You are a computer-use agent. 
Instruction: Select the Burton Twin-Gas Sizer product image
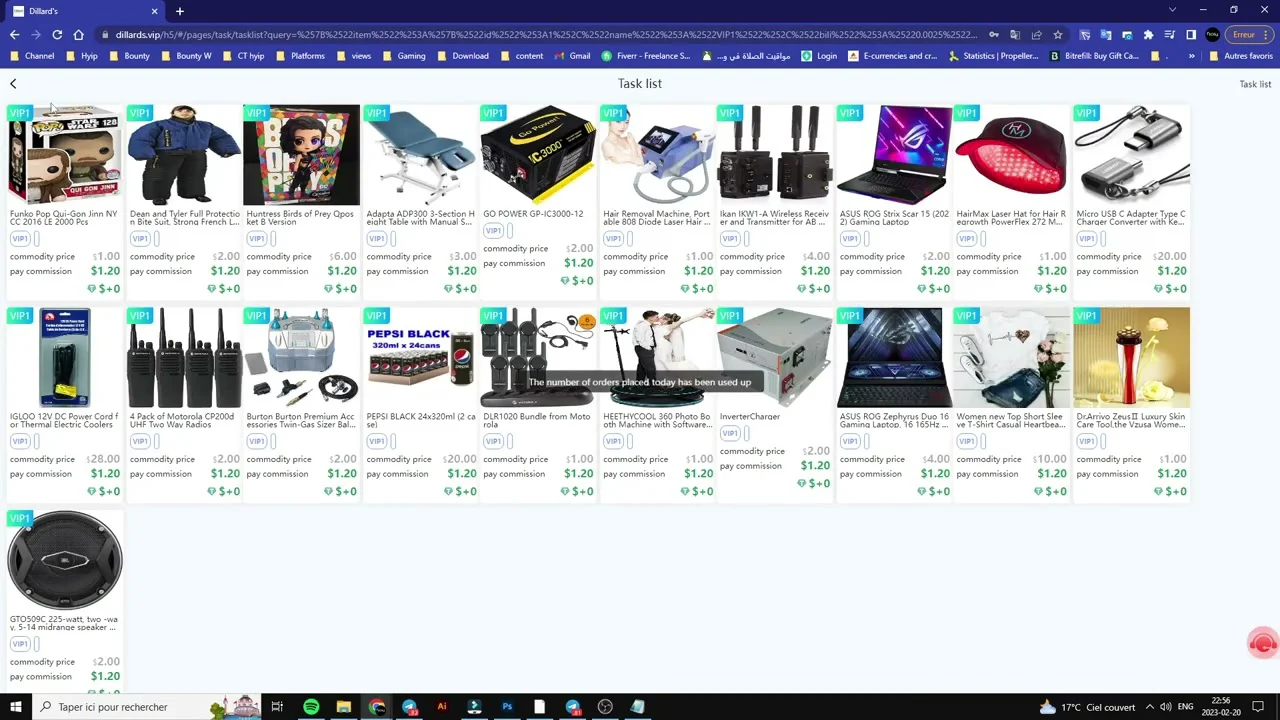click(x=301, y=358)
